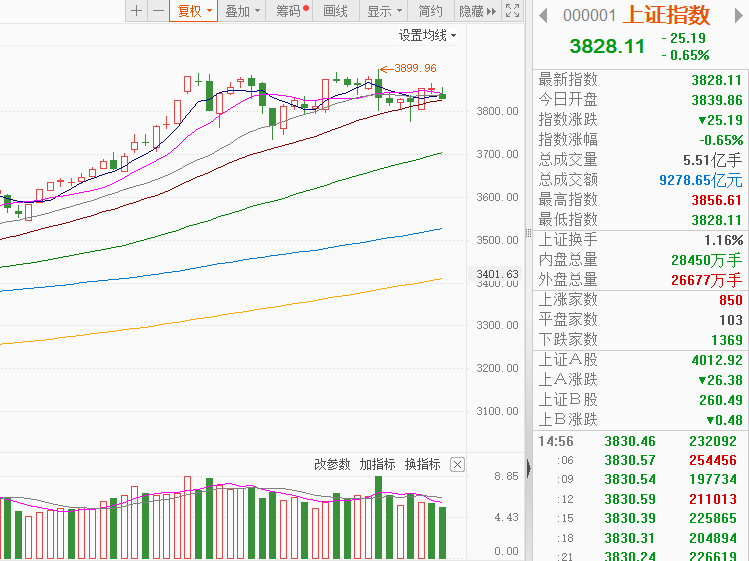749x561 pixels.
Task: Click 换指标 to change indicator
Action: (422, 464)
